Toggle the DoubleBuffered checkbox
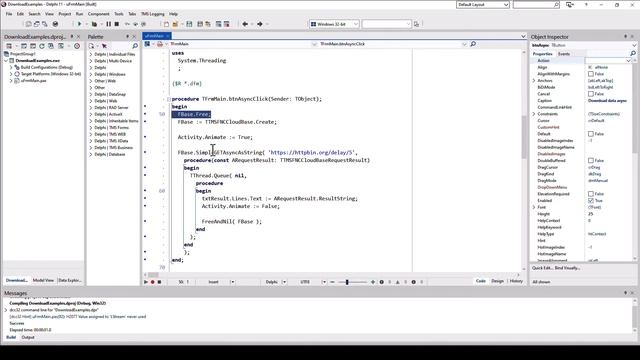 [x=591, y=160]
